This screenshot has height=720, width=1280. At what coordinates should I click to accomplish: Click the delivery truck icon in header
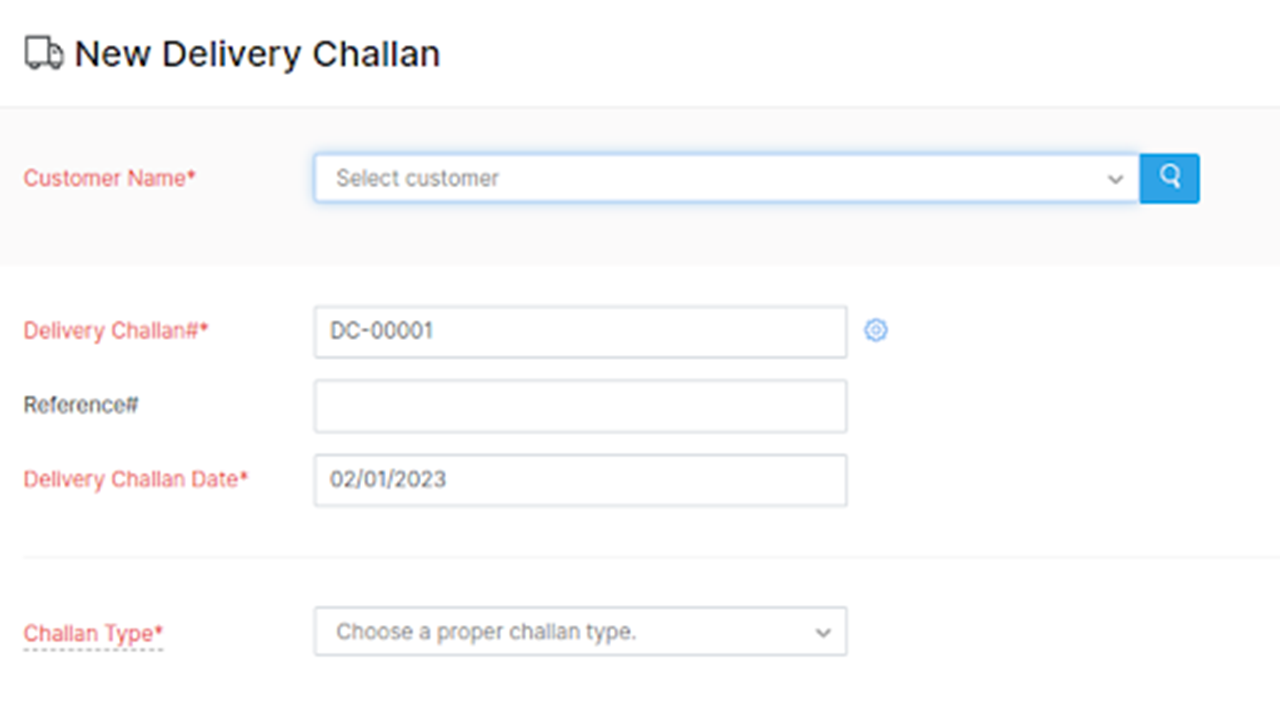[x=43, y=53]
